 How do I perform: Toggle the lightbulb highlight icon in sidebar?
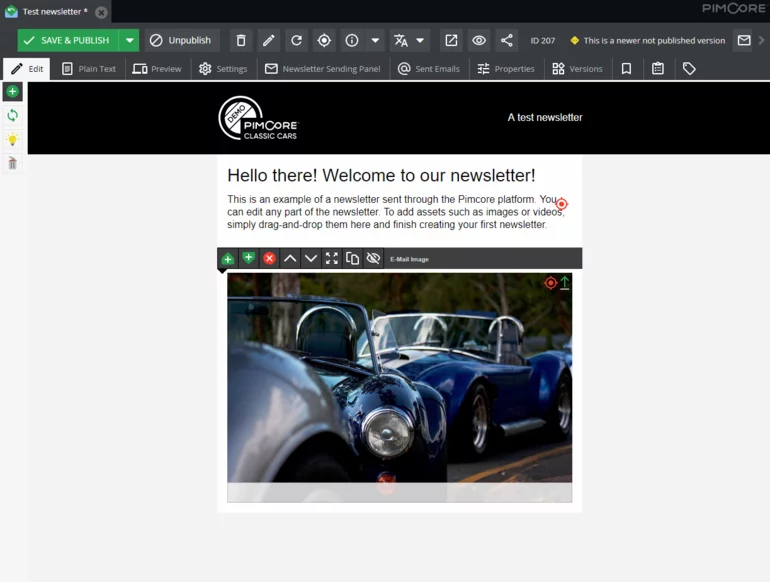(x=13, y=139)
